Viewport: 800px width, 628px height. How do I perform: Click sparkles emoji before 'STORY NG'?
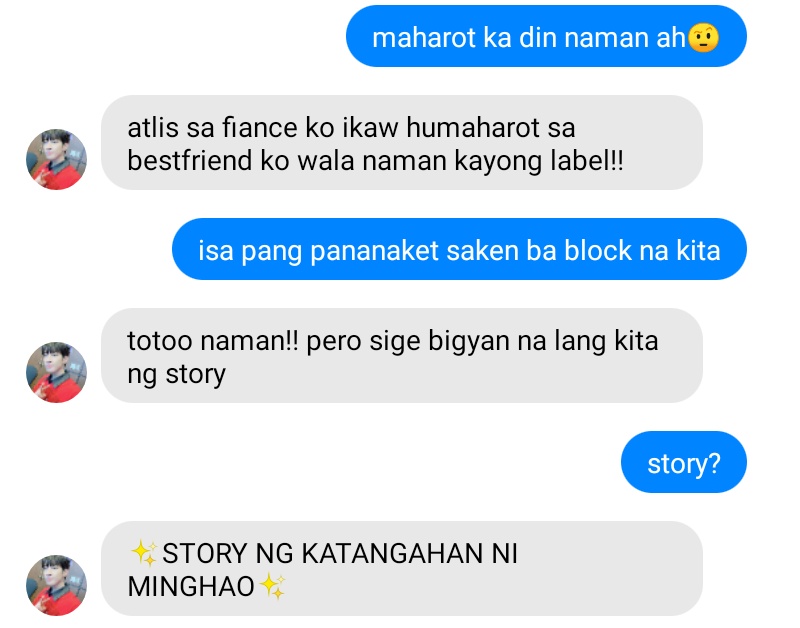[x=143, y=553]
